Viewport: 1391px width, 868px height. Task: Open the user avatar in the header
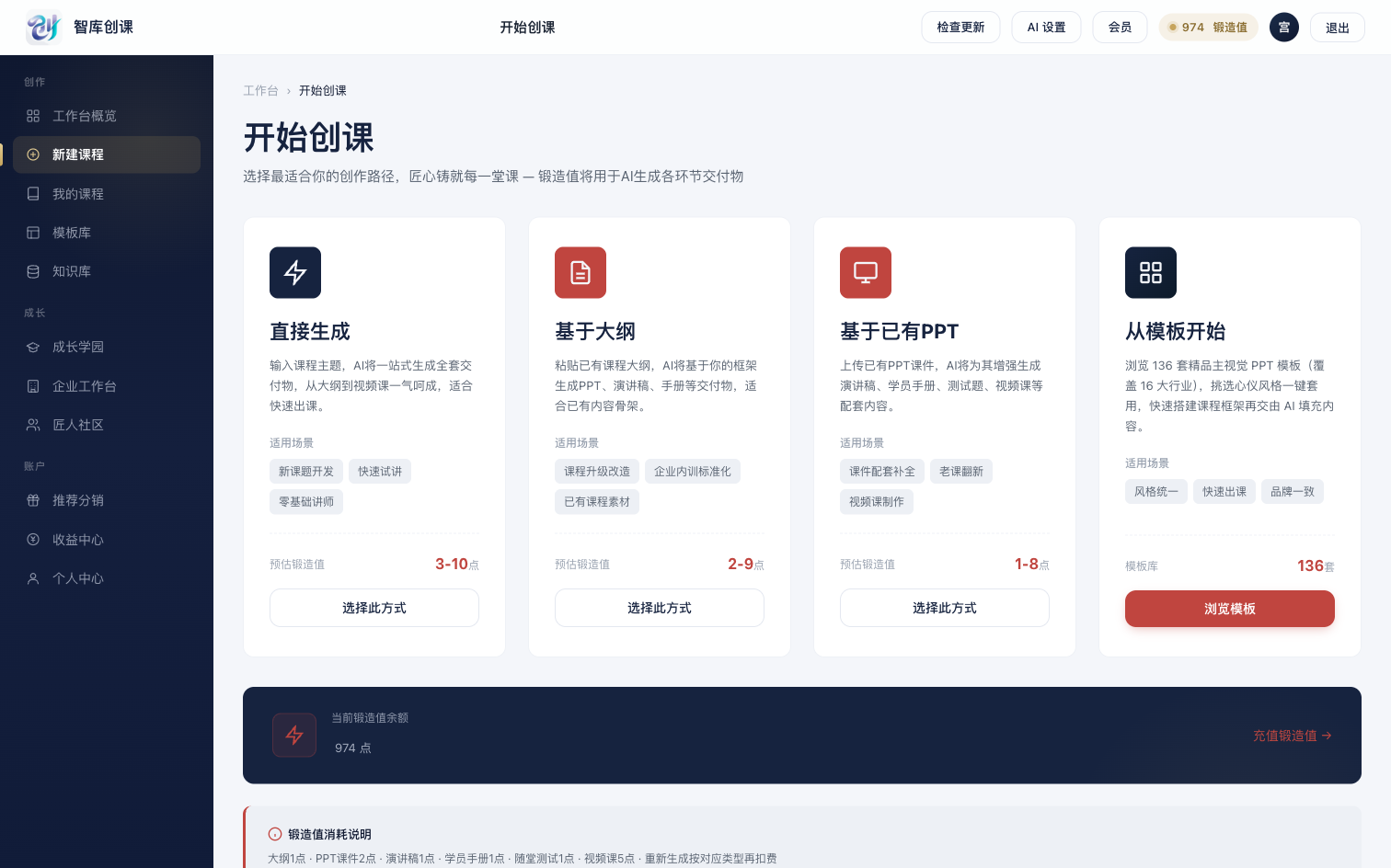click(x=1284, y=28)
